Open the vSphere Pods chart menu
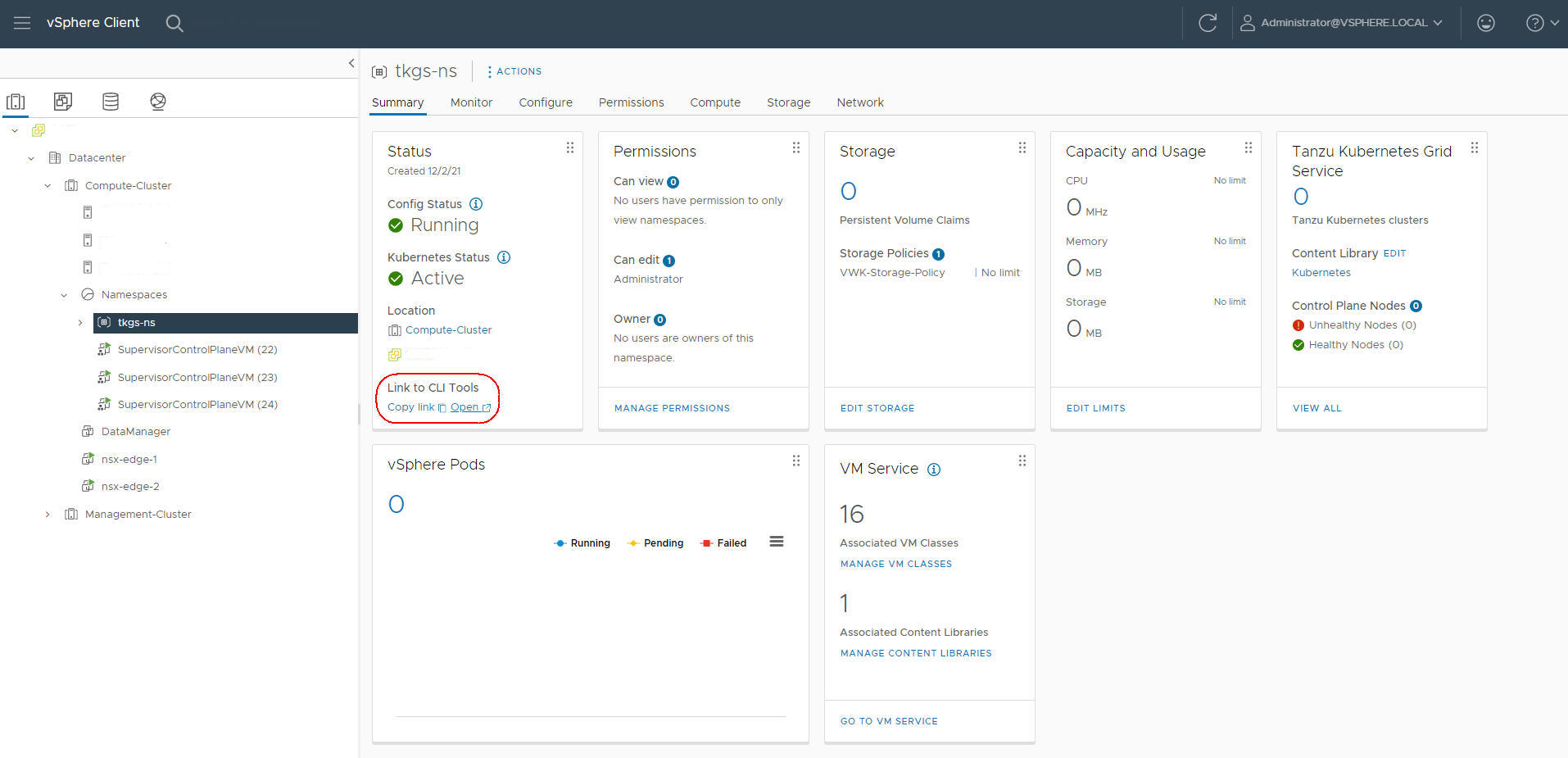1568x758 pixels. click(777, 542)
